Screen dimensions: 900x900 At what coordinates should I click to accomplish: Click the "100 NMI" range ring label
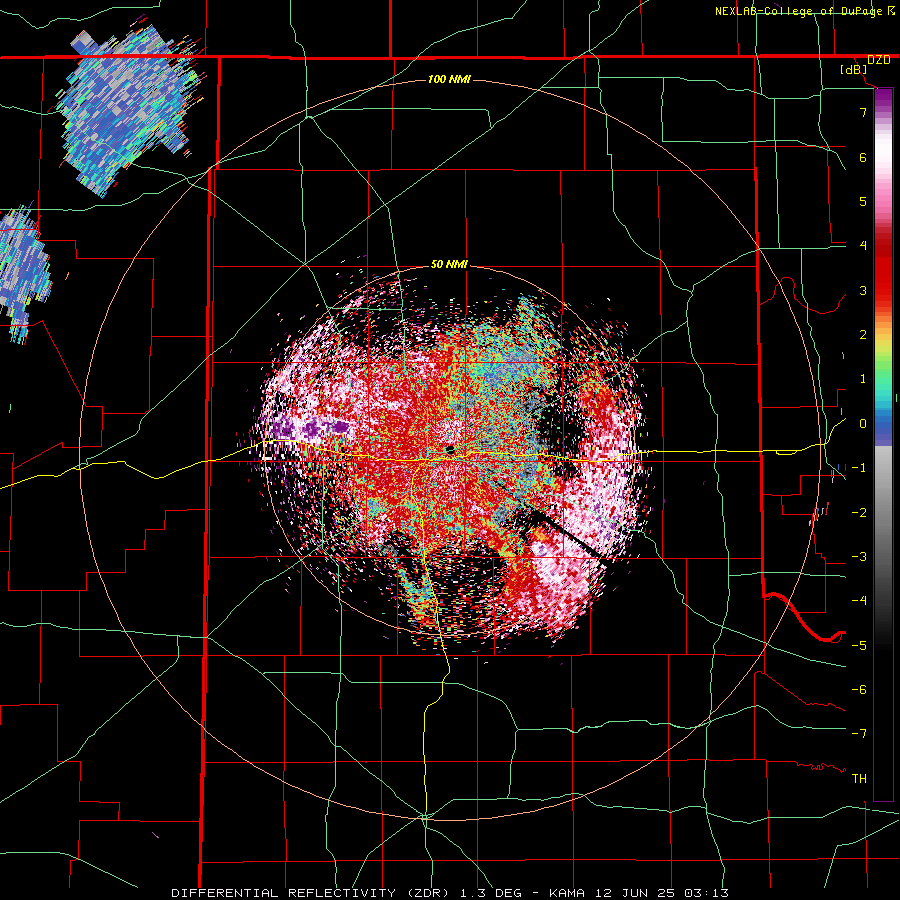pyautogui.click(x=449, y=79)
